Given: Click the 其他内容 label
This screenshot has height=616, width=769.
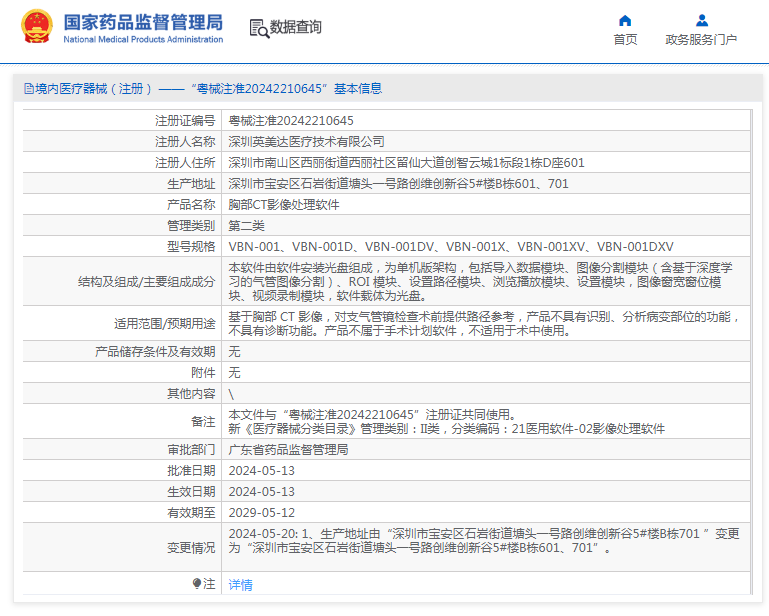Looking at the screenshot, I should (191, 394).
